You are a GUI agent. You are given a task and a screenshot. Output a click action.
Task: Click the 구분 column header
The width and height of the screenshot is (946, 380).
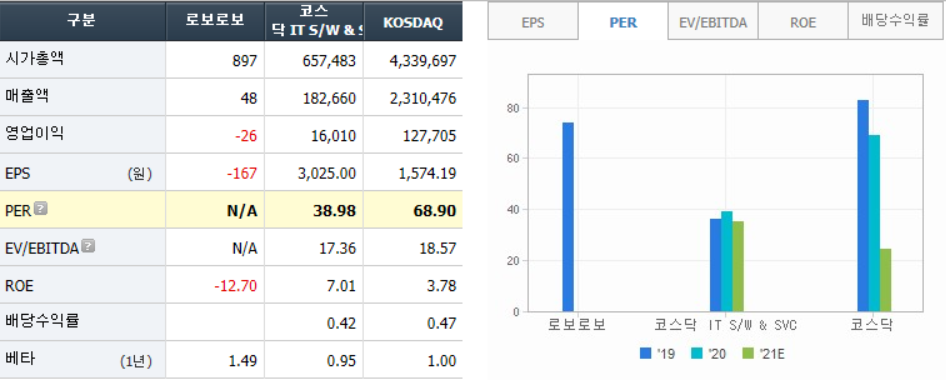tap(82, 21)
